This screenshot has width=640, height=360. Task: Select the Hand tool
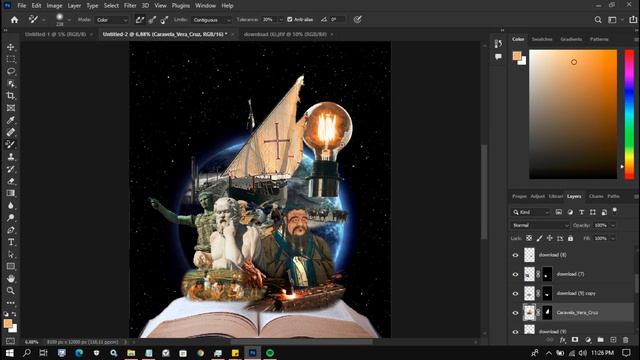point(11,278)
